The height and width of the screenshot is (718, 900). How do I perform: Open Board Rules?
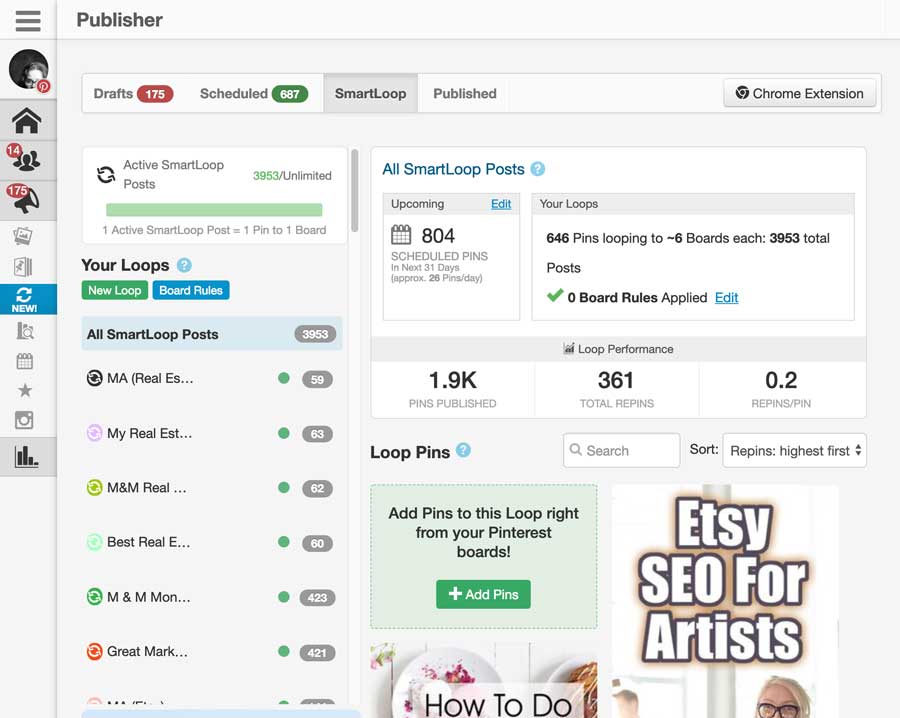(191, 290)
